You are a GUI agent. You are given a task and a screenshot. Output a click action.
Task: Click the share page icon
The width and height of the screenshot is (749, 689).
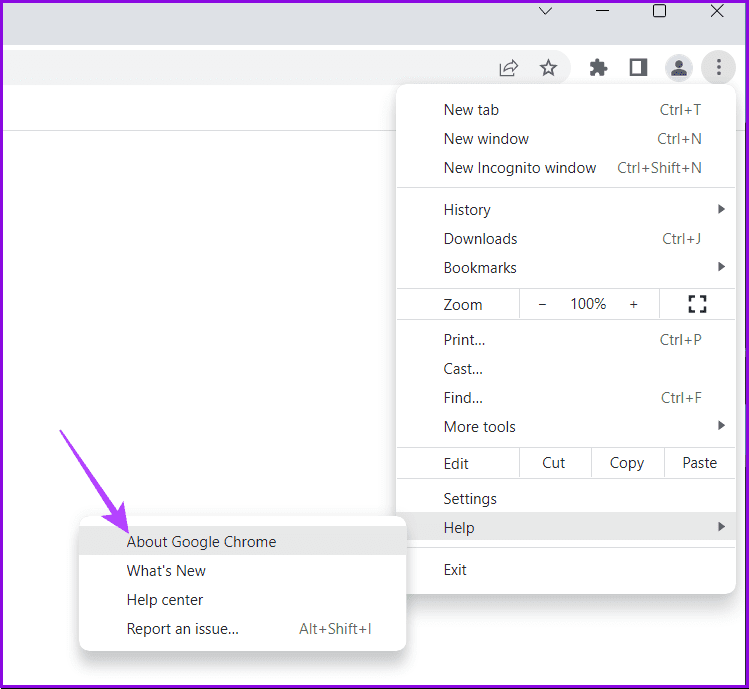[x=509, y=68]
